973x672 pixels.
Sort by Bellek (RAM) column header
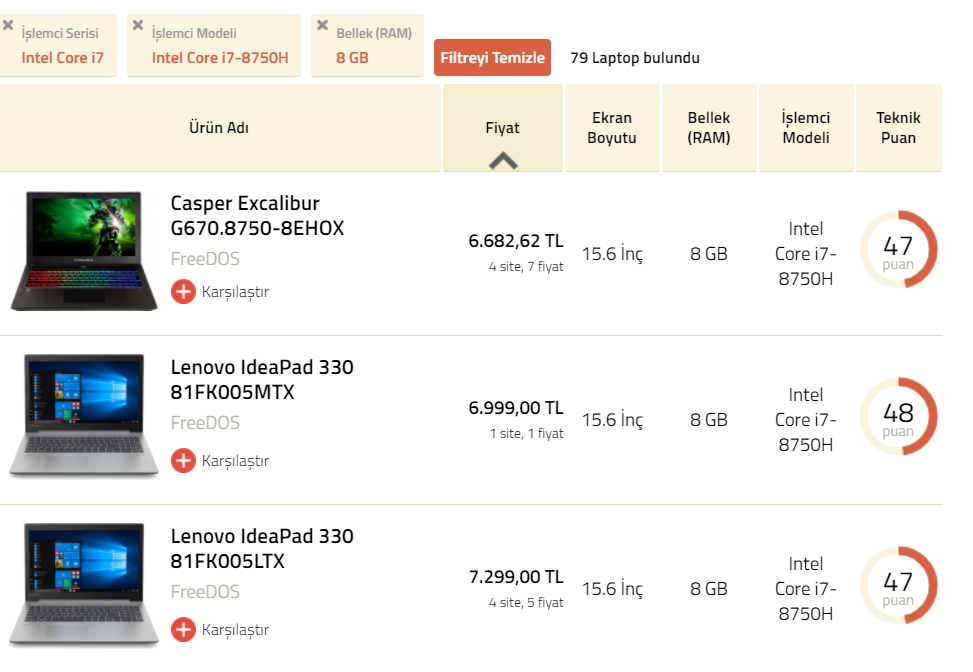[709, 128]
